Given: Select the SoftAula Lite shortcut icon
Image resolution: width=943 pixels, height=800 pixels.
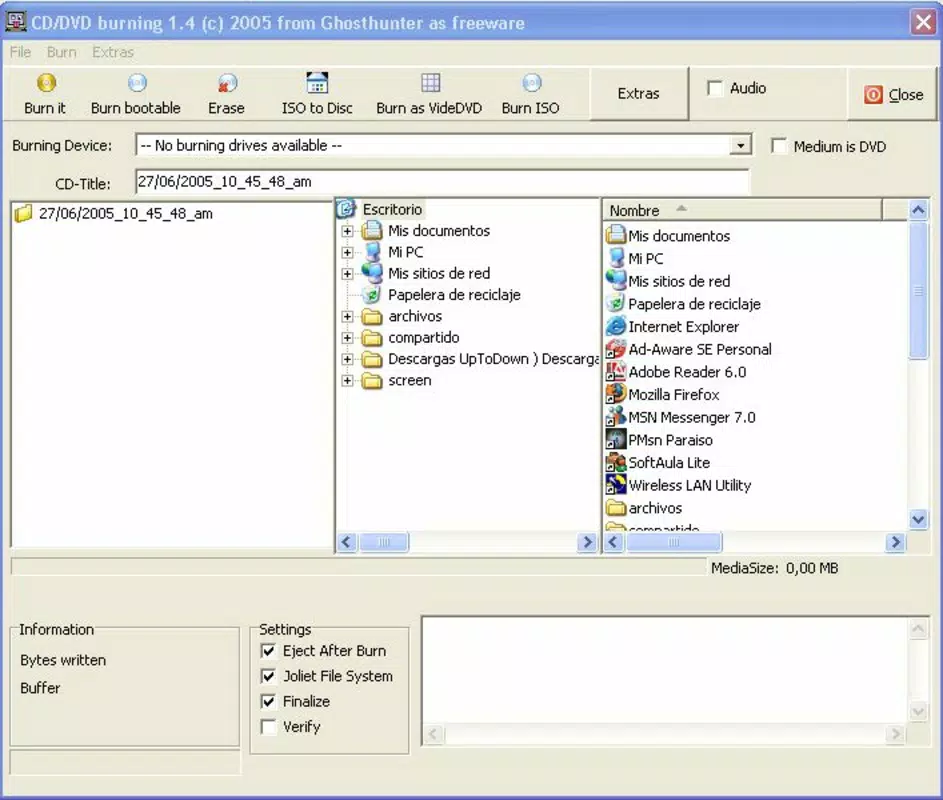Looking at the screenshot, I should point(615,462).
